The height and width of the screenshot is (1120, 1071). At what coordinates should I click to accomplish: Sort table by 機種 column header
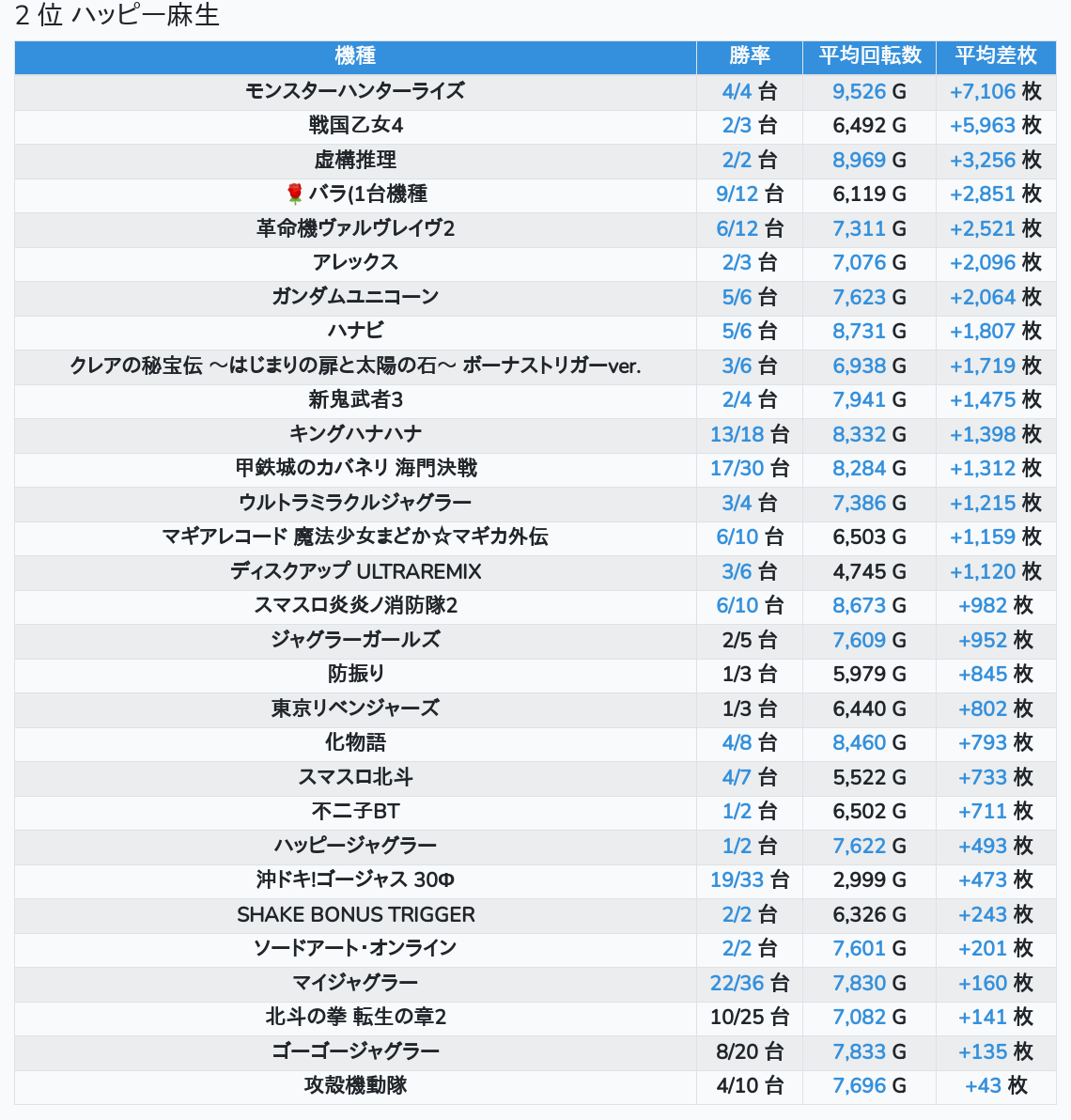[x=355, y=56]
